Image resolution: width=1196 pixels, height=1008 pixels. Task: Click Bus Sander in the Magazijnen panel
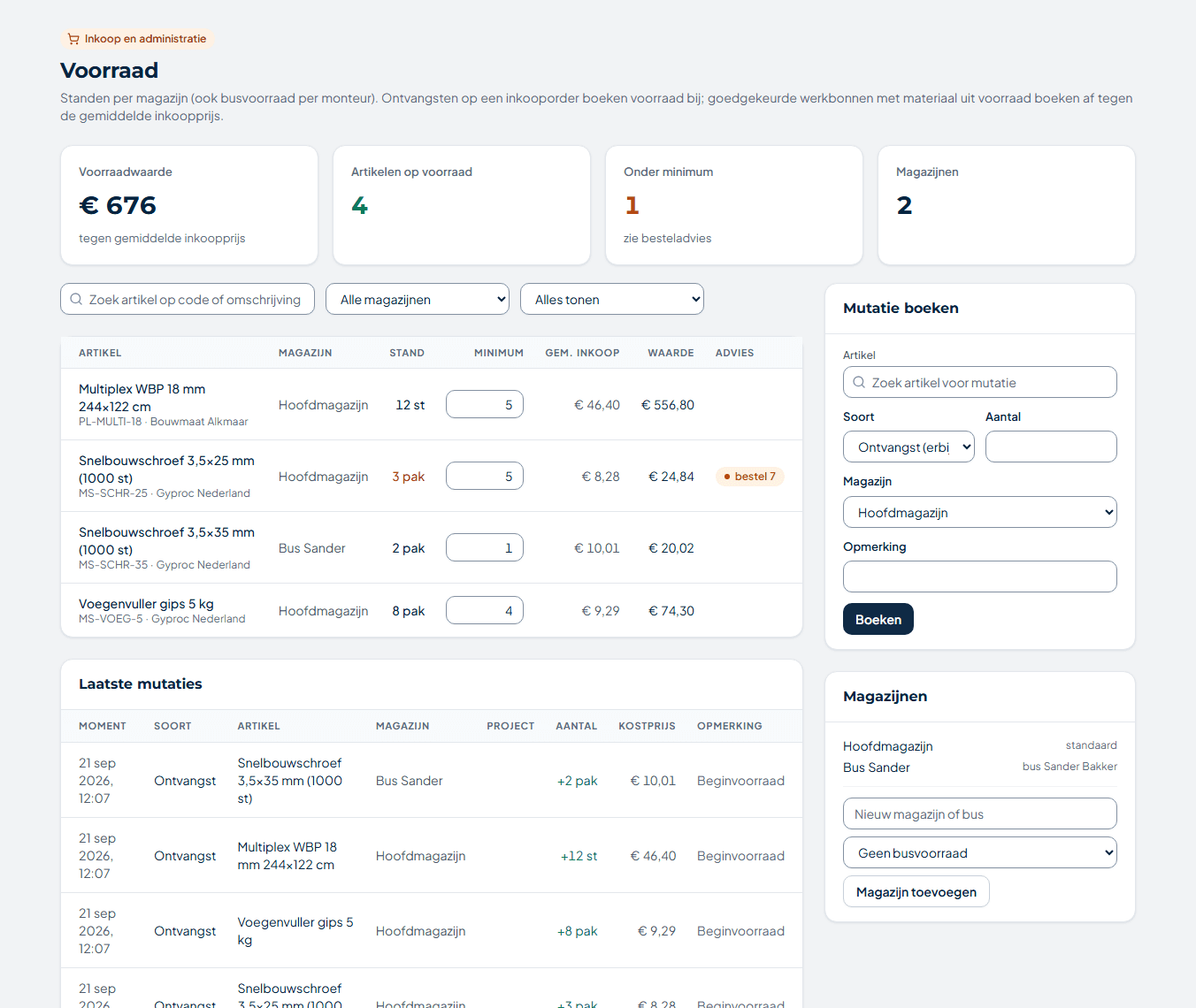[x=877, y=767]
